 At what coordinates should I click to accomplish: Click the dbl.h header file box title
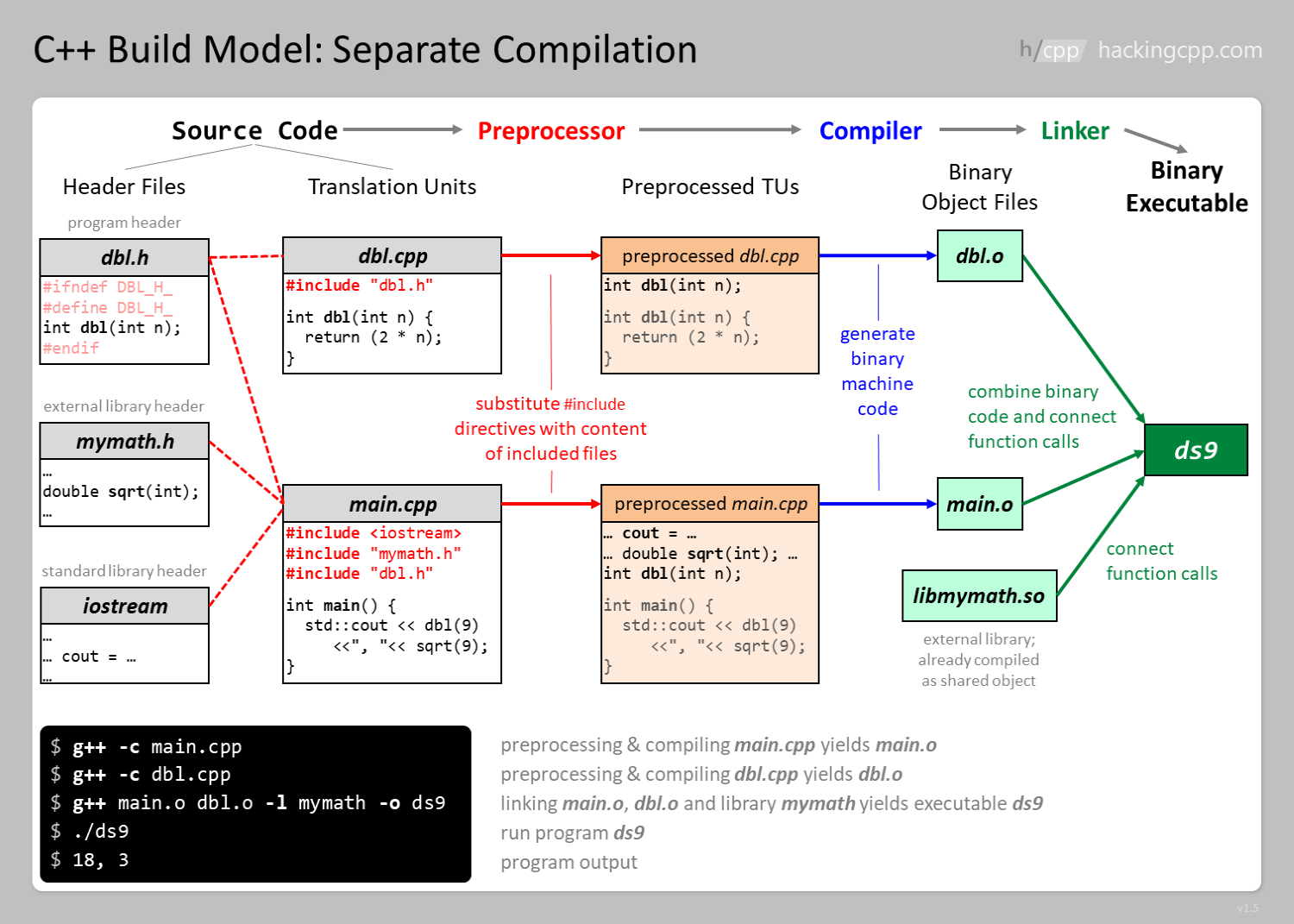click(124, 258)
